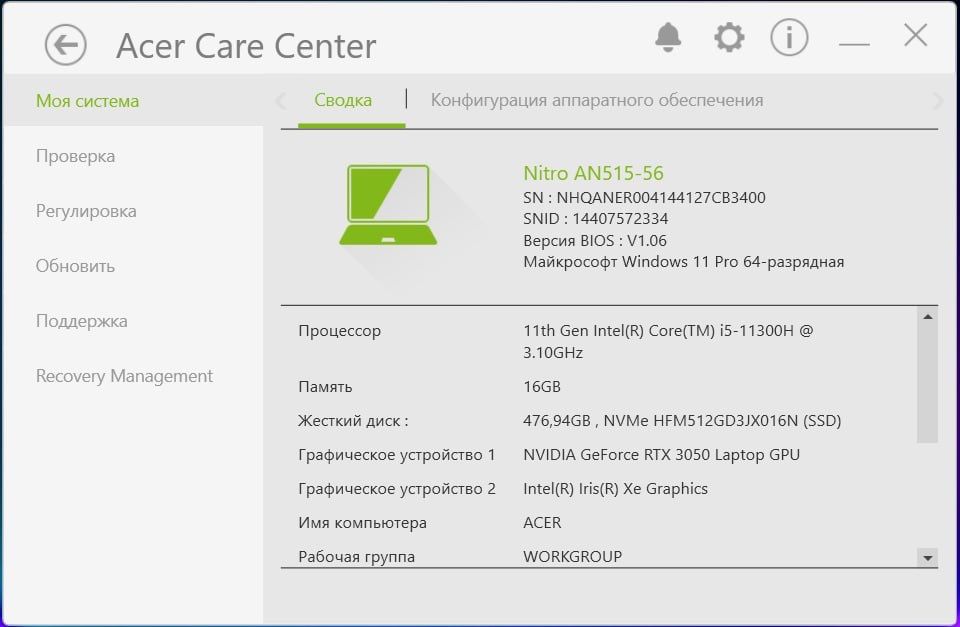960x627 pixels.
Task: Click Память label
Action: tap(325, 387)
